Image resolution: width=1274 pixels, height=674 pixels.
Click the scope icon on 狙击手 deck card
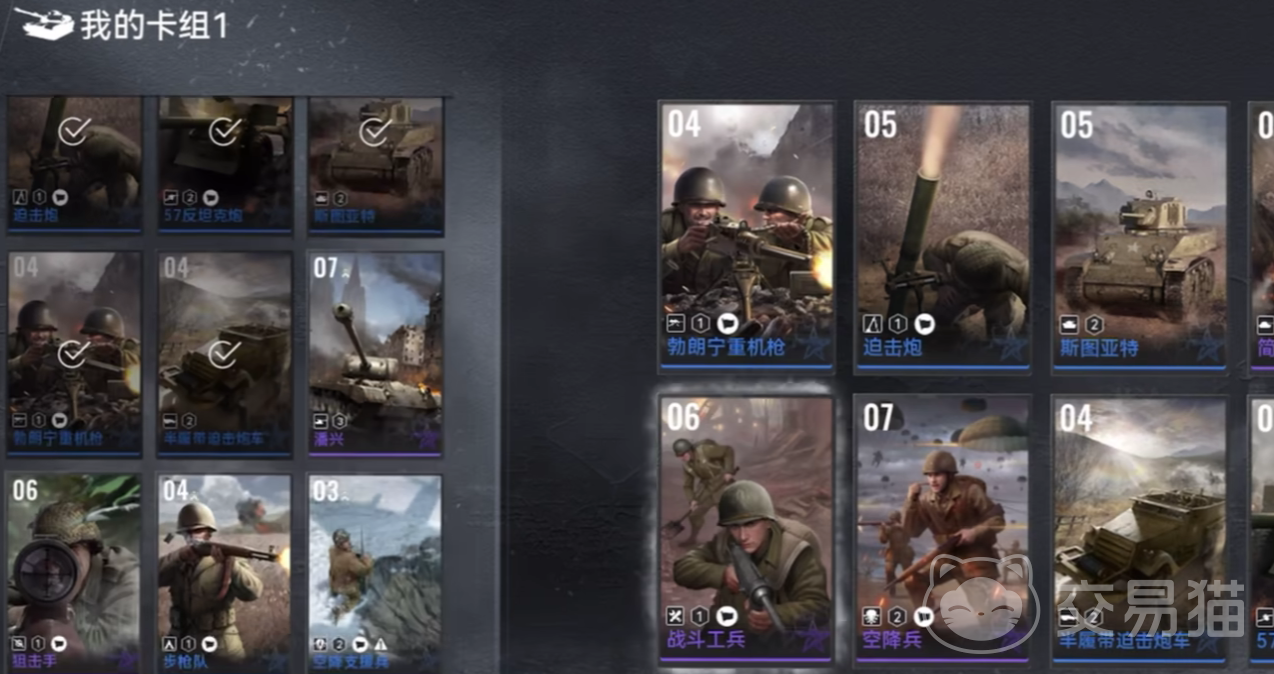click(18, 643)
